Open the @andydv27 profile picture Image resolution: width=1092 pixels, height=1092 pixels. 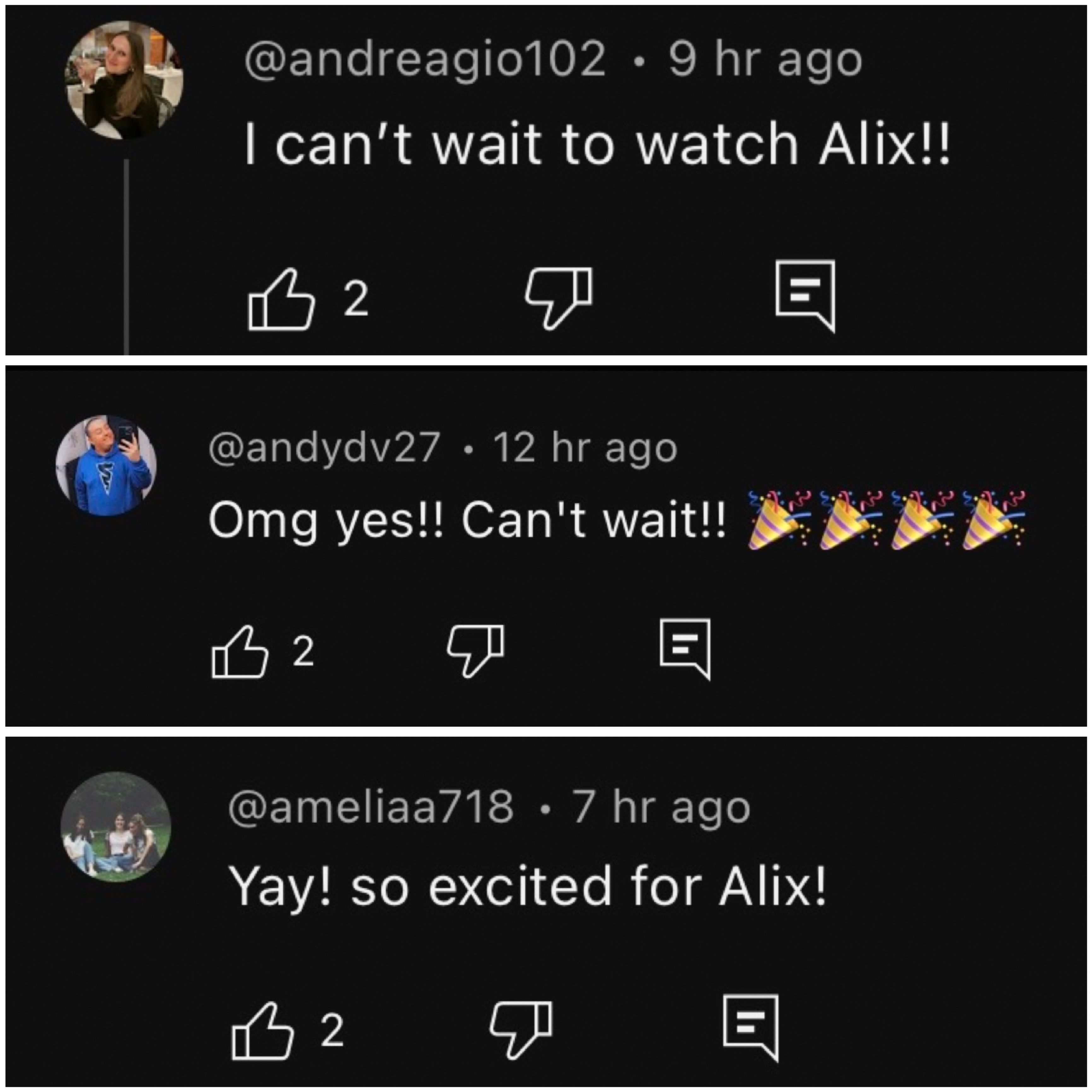point(106,466)
